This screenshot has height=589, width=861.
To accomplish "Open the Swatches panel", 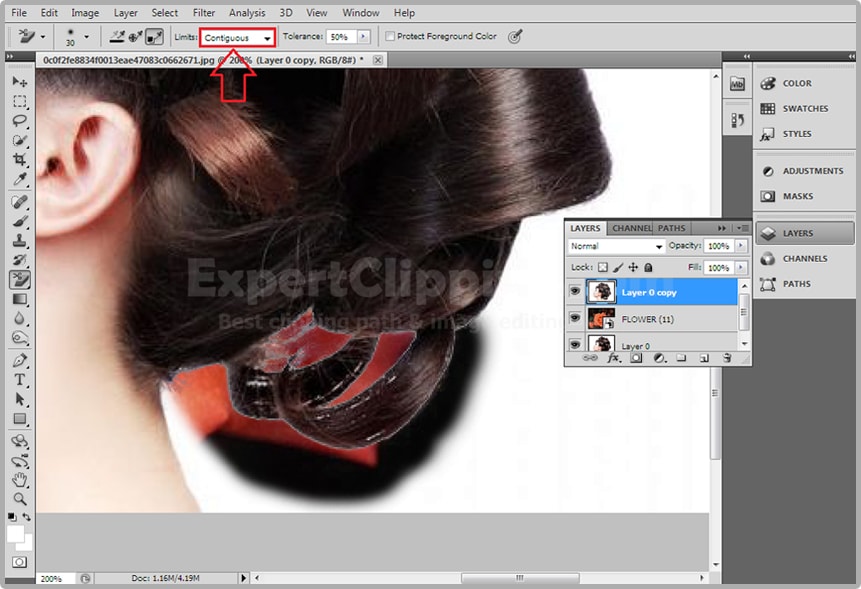I will [x=804, y=108].
